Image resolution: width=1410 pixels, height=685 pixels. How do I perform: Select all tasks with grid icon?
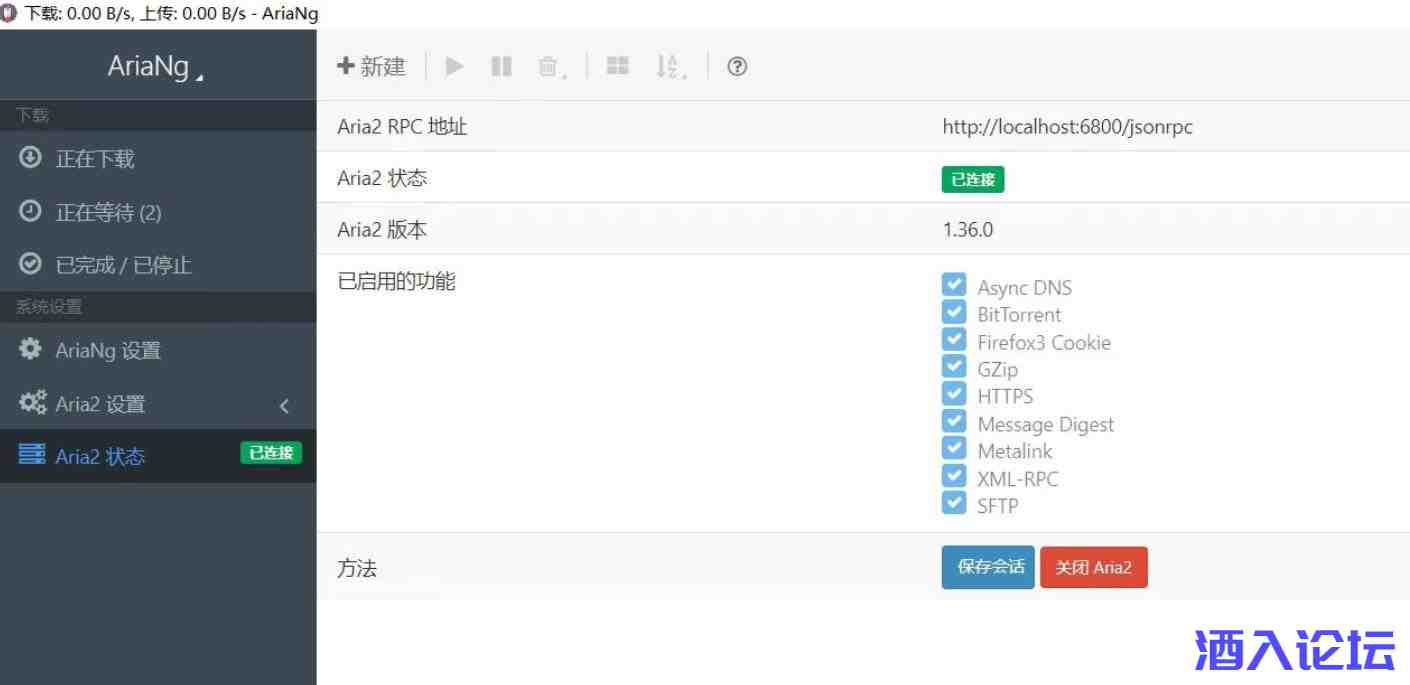point(618,66)
